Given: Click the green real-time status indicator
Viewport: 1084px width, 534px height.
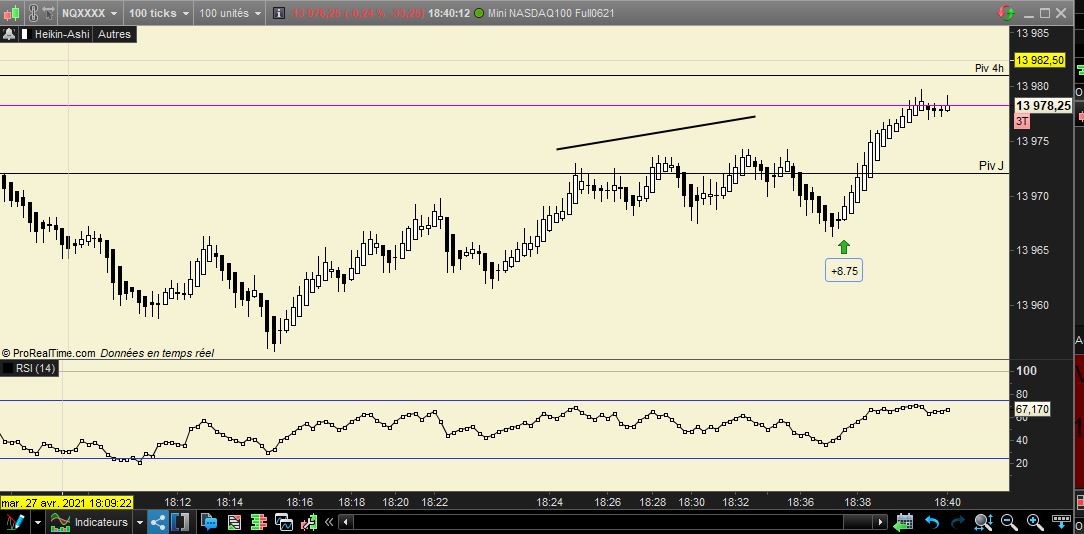Looking at the screenshot, I should (x=478, y=13).
